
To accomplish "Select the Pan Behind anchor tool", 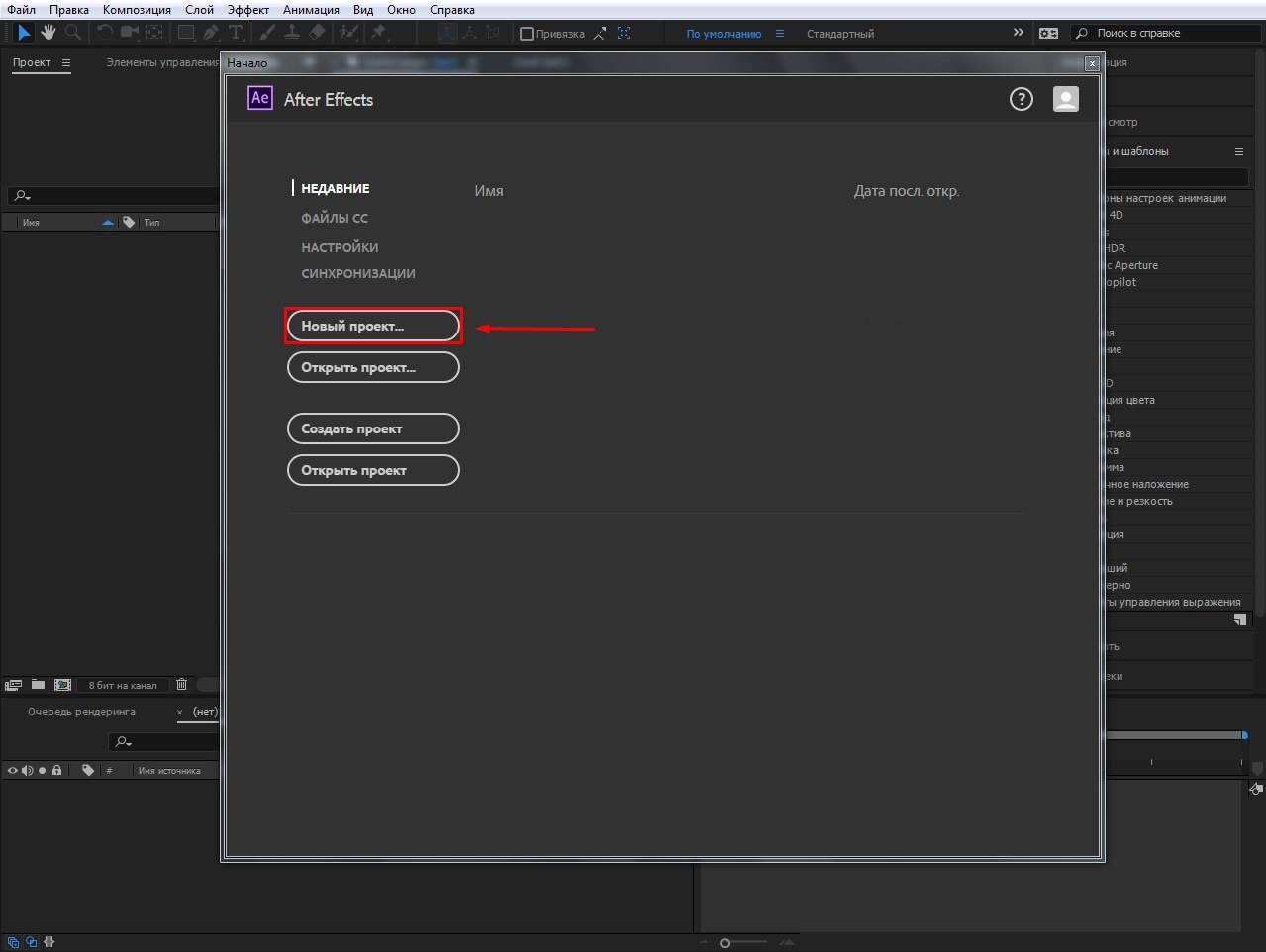I will (154, 33).
